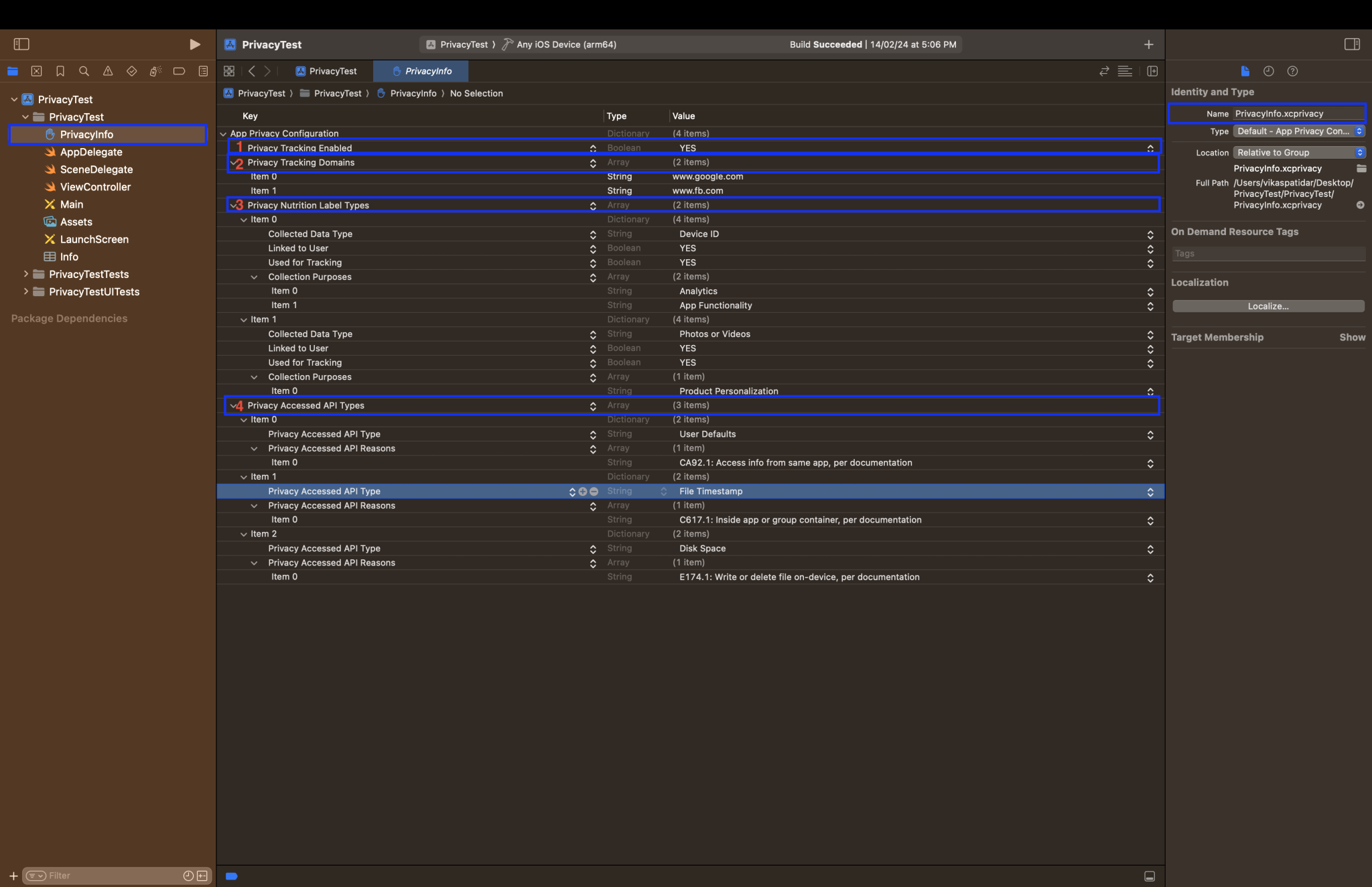Click Show next to Target Membership

coord(1352,338)
